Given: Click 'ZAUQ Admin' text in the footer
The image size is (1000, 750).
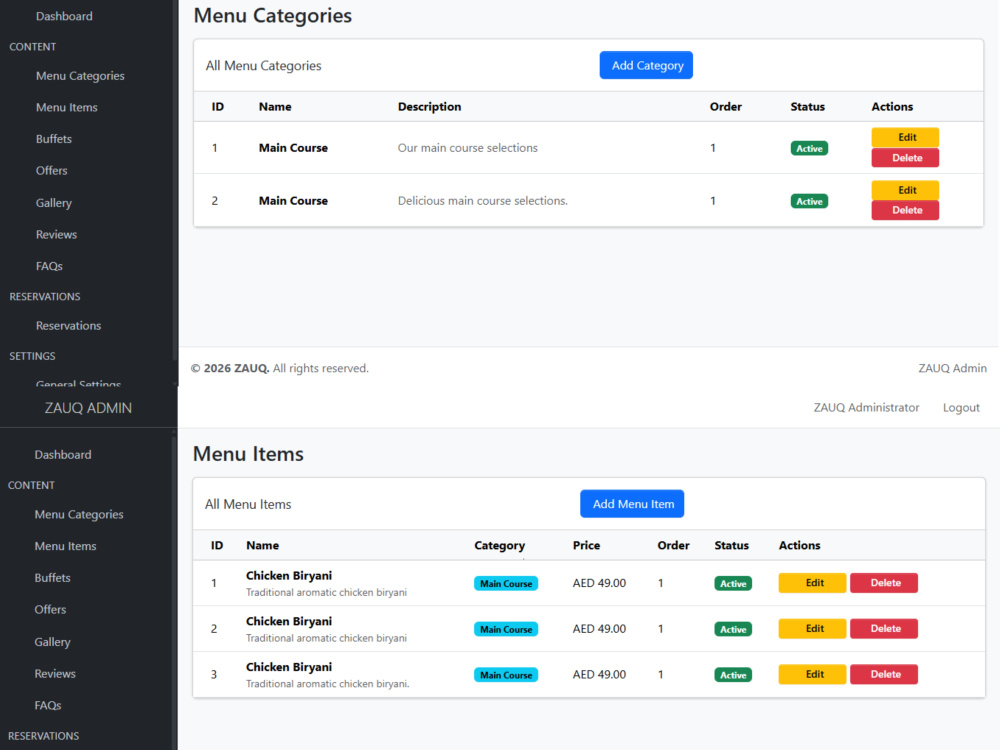Looking at the screenshot, I should pos(952,369).
